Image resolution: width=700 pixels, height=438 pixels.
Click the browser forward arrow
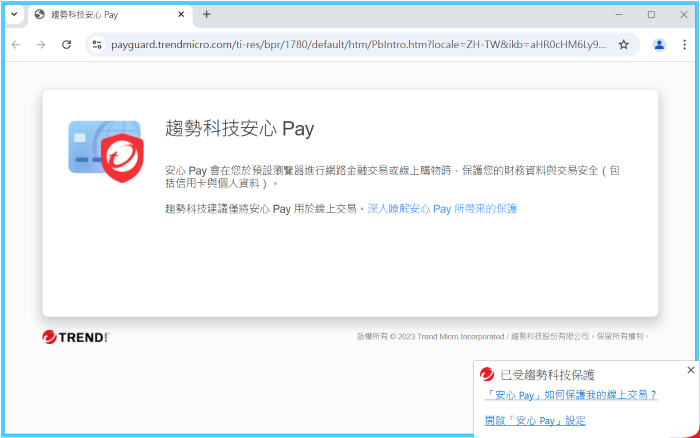[41, 45]
